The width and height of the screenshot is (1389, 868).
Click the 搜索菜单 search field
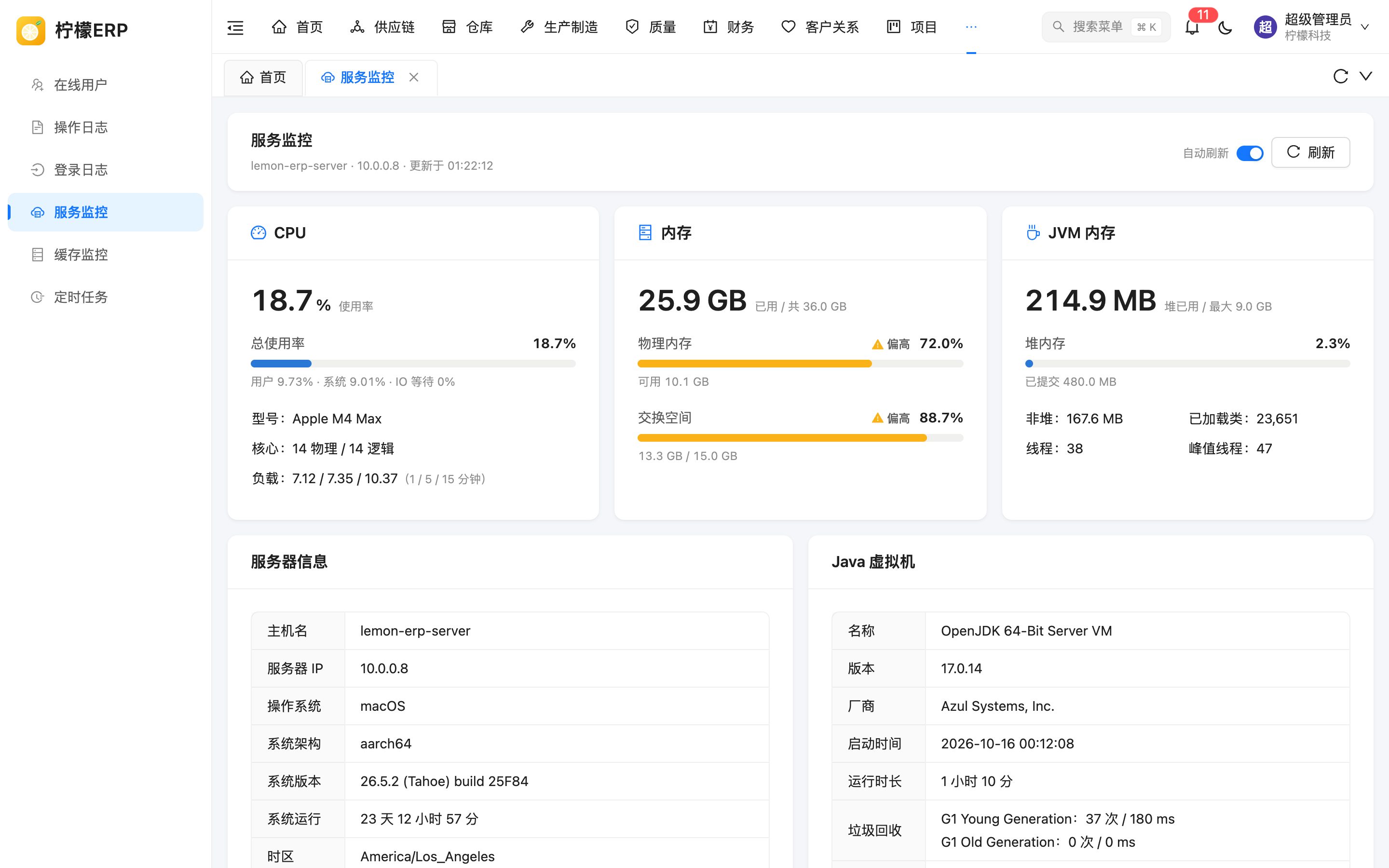[1105, 27]
